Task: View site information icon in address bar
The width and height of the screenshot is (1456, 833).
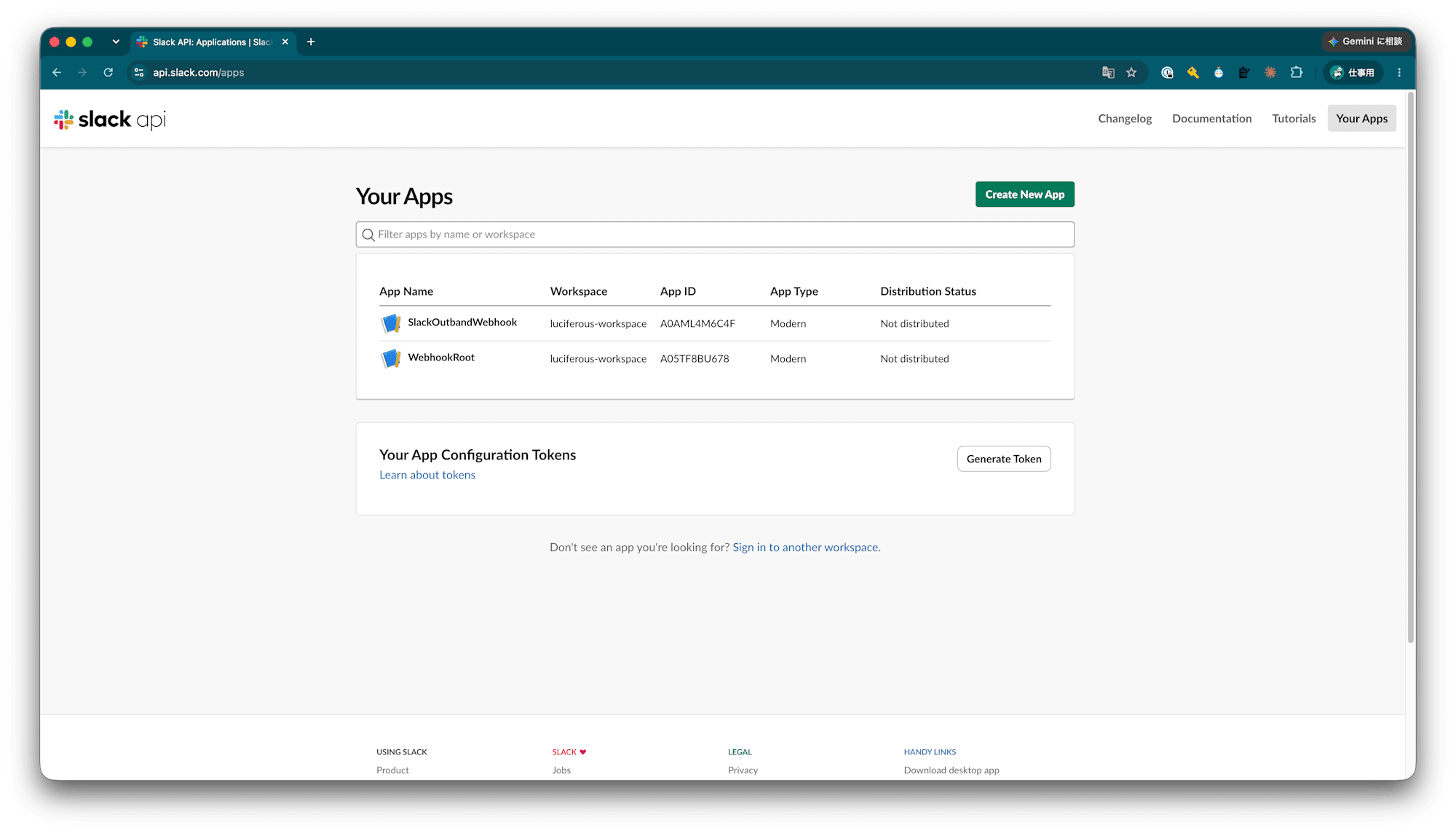Action: click(139, 73)
